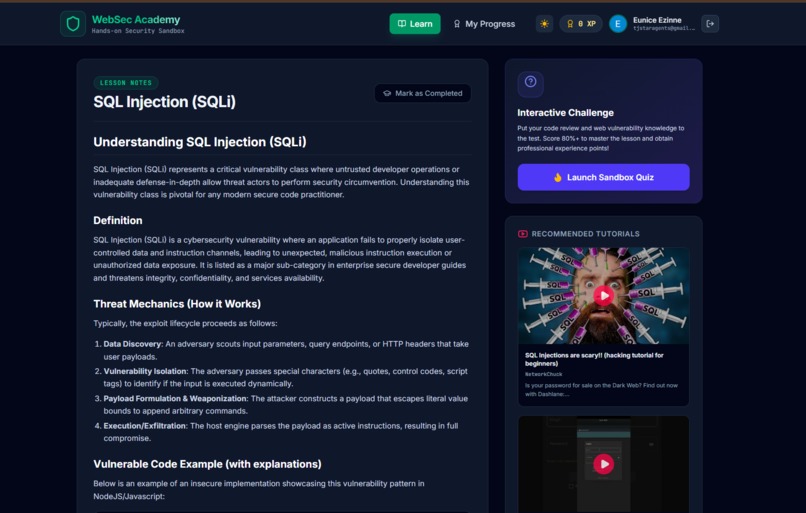The height and width of the screenshot is (513, 806).
Task: Play the second recommended tutorial video
Action: pos(603,464)
